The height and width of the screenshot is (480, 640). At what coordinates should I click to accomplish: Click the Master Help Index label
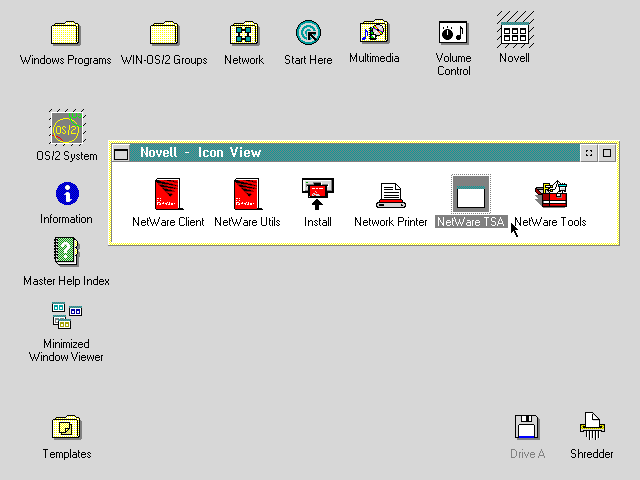tap(66, 281)
